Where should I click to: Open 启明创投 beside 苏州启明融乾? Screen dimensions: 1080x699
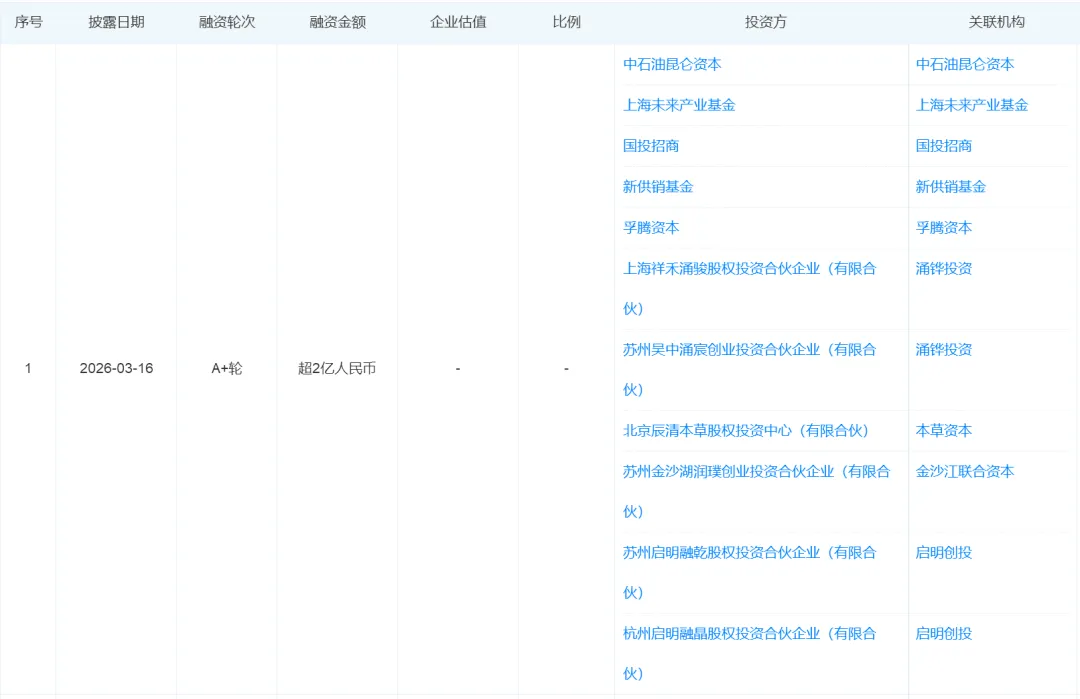[x=943, y=552]
